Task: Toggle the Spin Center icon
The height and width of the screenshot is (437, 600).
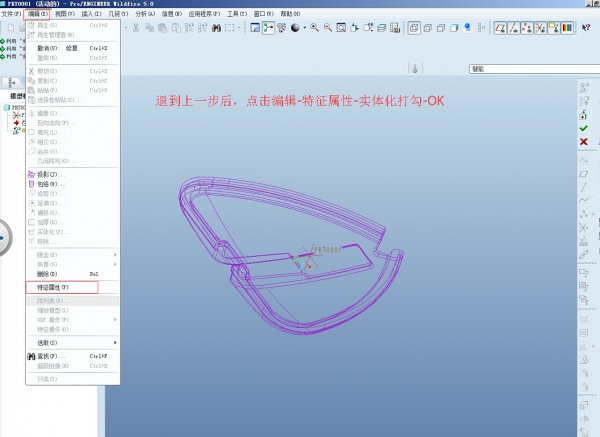Action: click(269, 28)
